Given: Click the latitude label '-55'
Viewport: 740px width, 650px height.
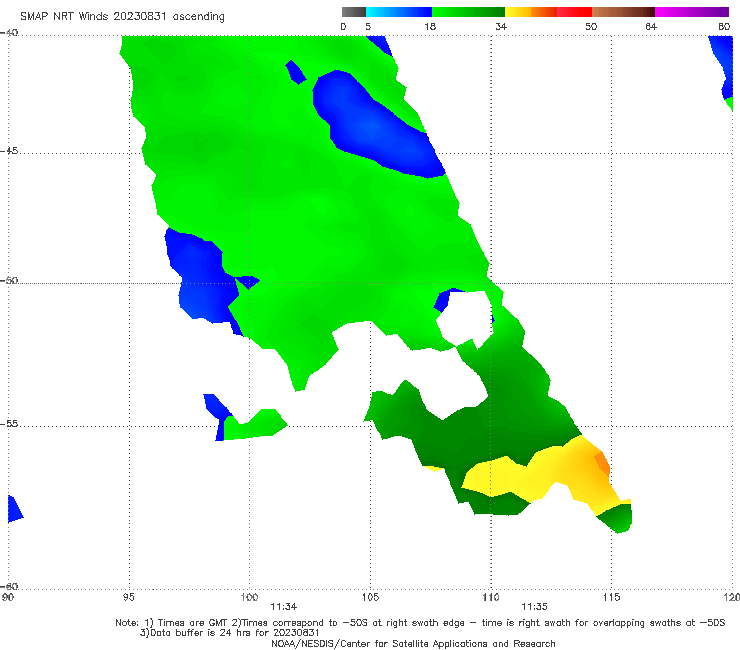Looking at the screenshot, I should point(9,423).
